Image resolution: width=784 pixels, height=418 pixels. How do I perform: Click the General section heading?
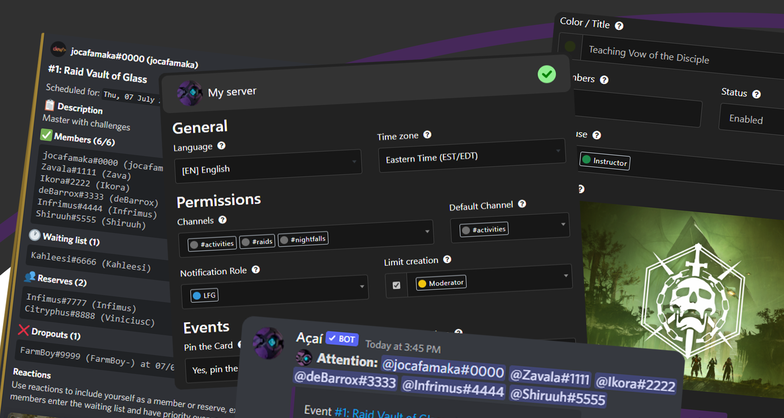click(x=200, y=128)
